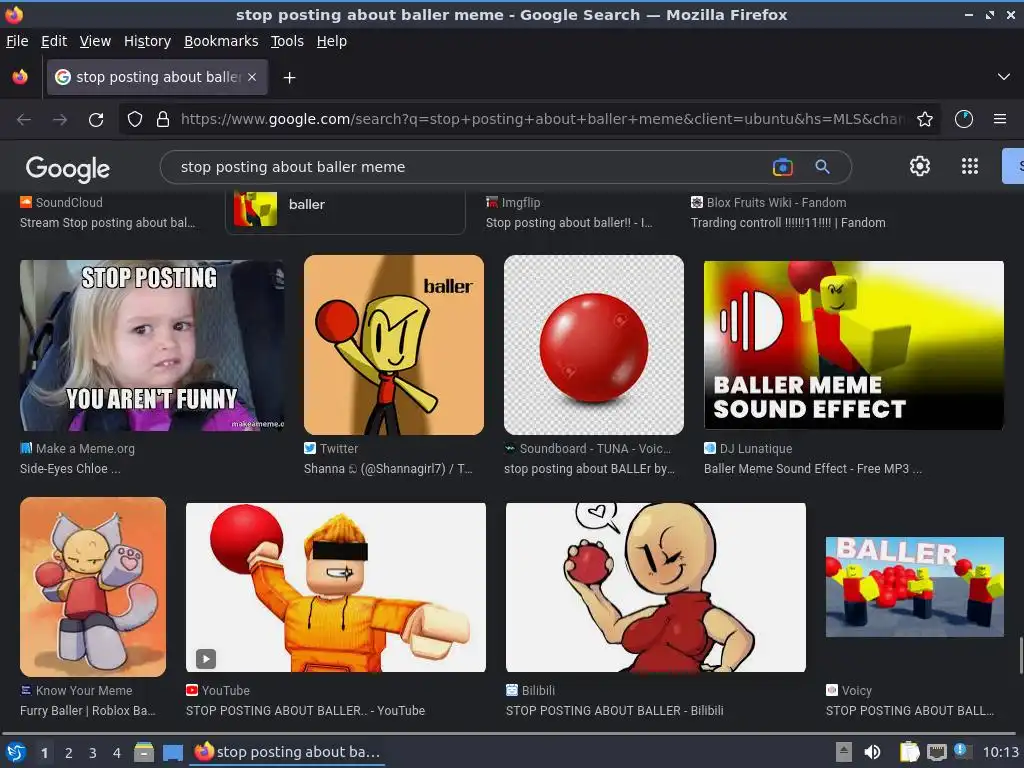Open the Tools menu
The image size is (1024, 768).
click(287, 41)
